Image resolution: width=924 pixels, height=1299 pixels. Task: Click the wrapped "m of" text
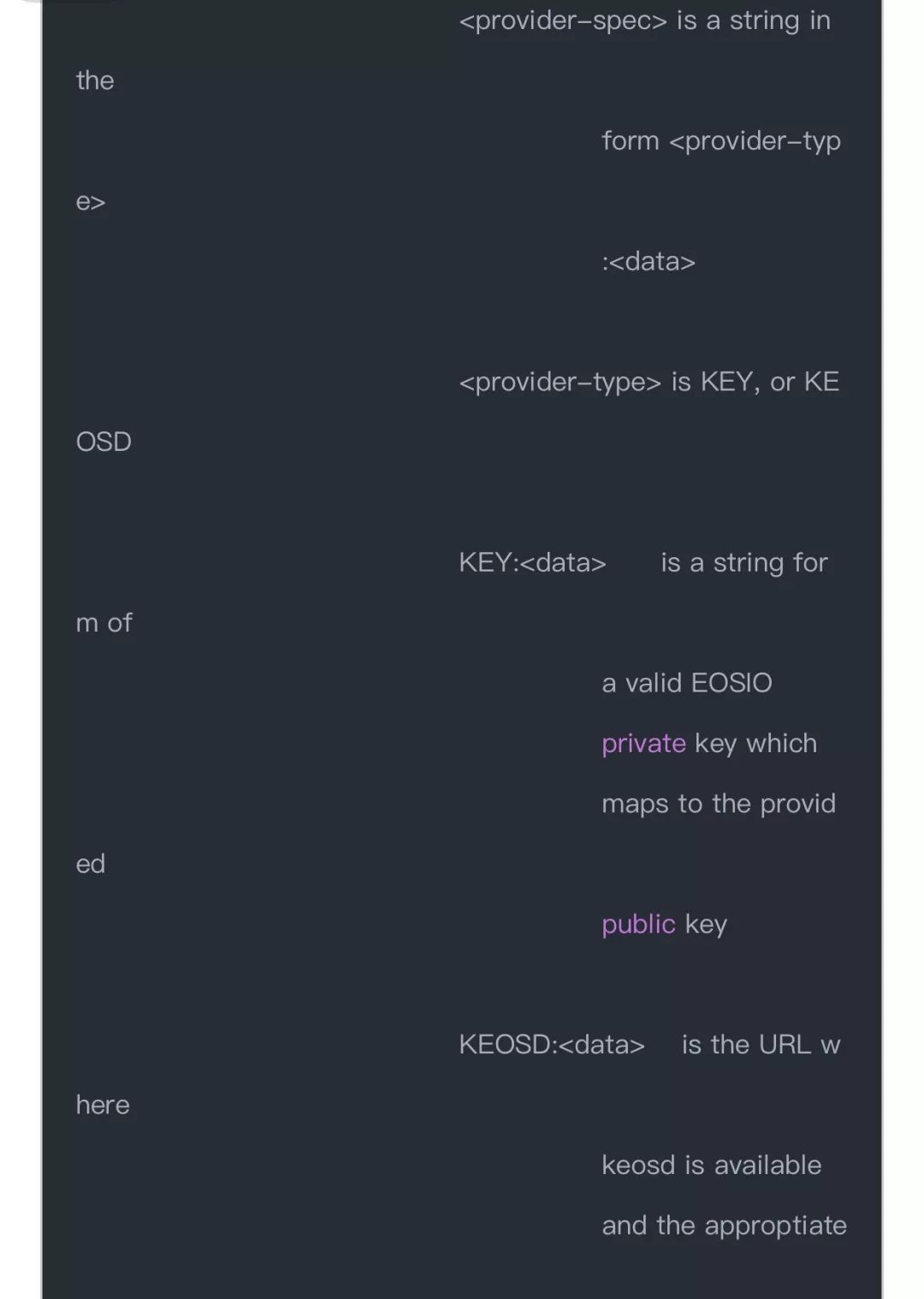pos(104,623)
